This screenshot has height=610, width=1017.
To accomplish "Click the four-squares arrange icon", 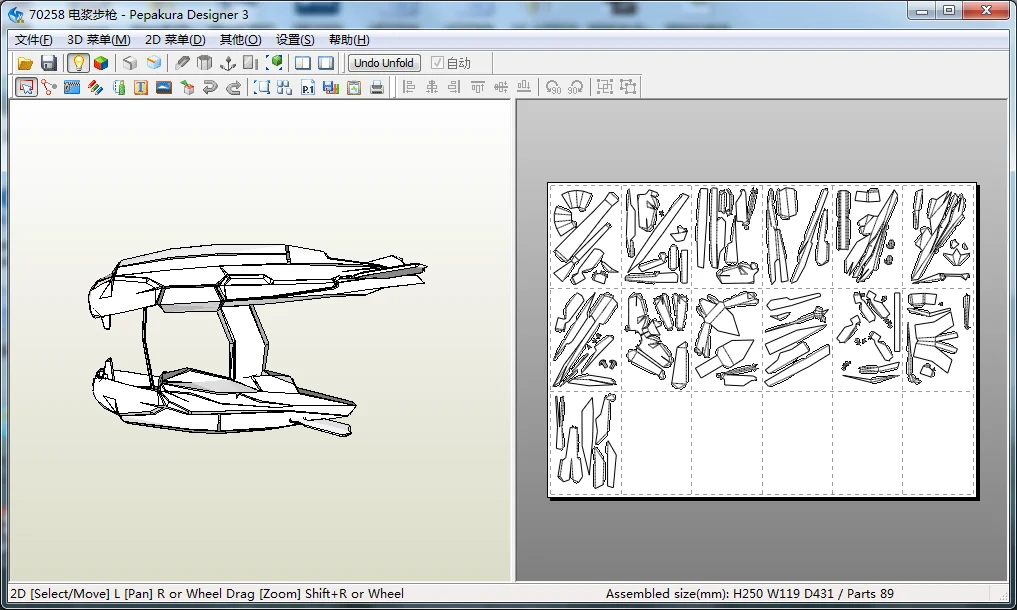I will (285, 87).
